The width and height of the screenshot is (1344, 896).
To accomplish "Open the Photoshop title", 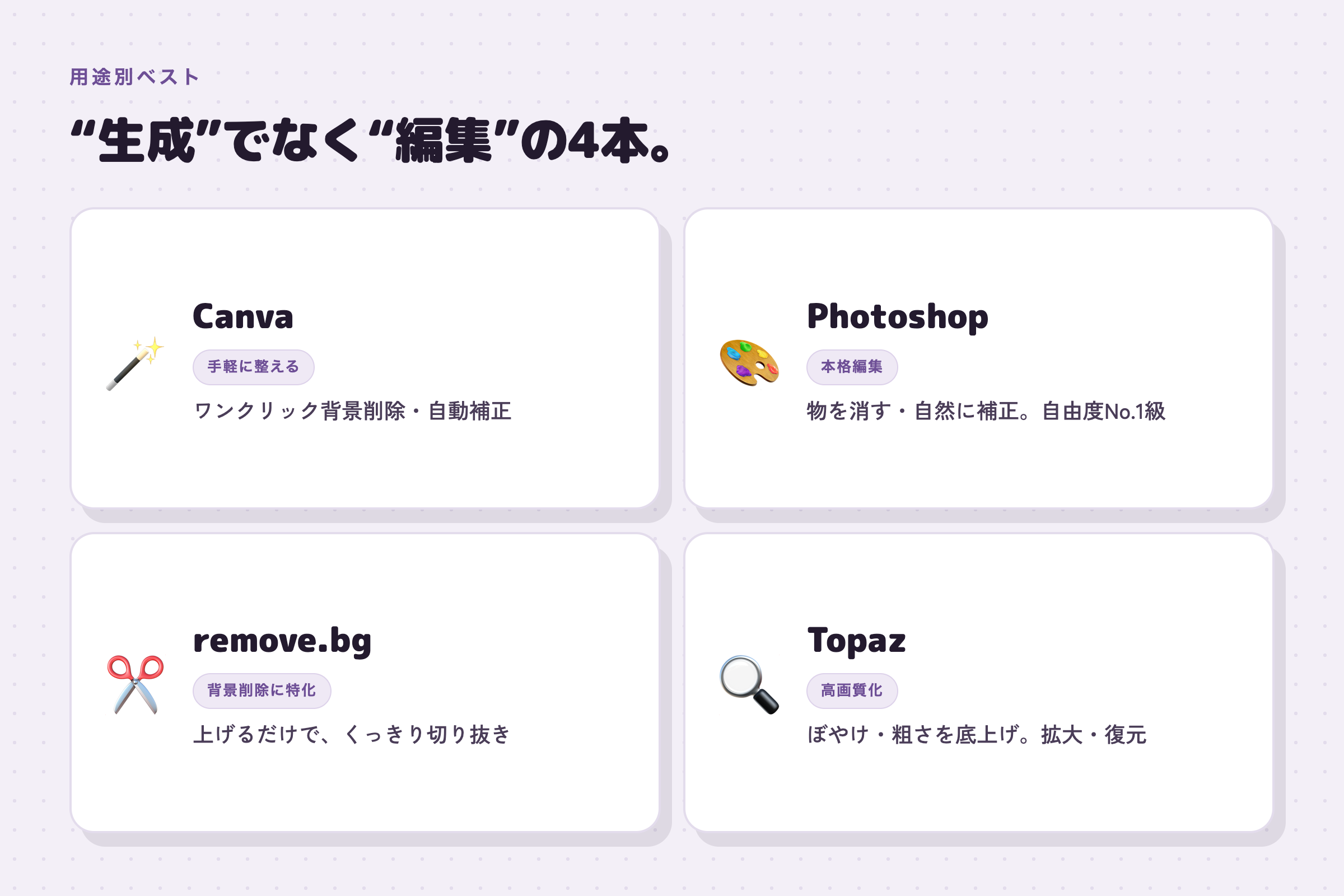I will pos(898,318).
